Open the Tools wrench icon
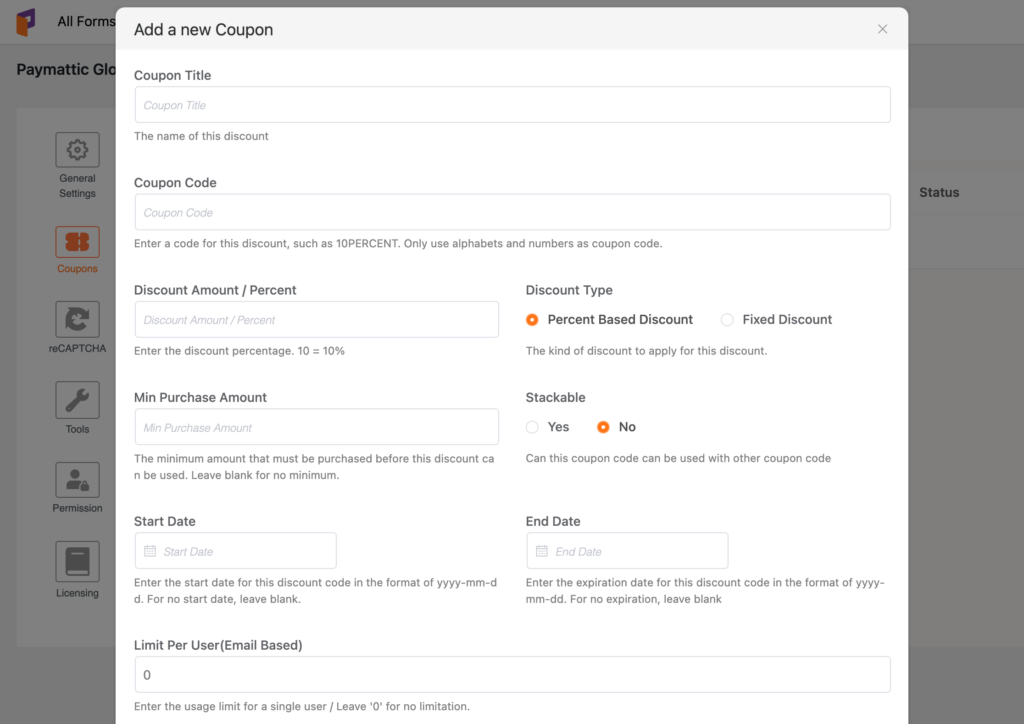Image resolution: width=1024 pixels, height=724 pixels. 77,400
